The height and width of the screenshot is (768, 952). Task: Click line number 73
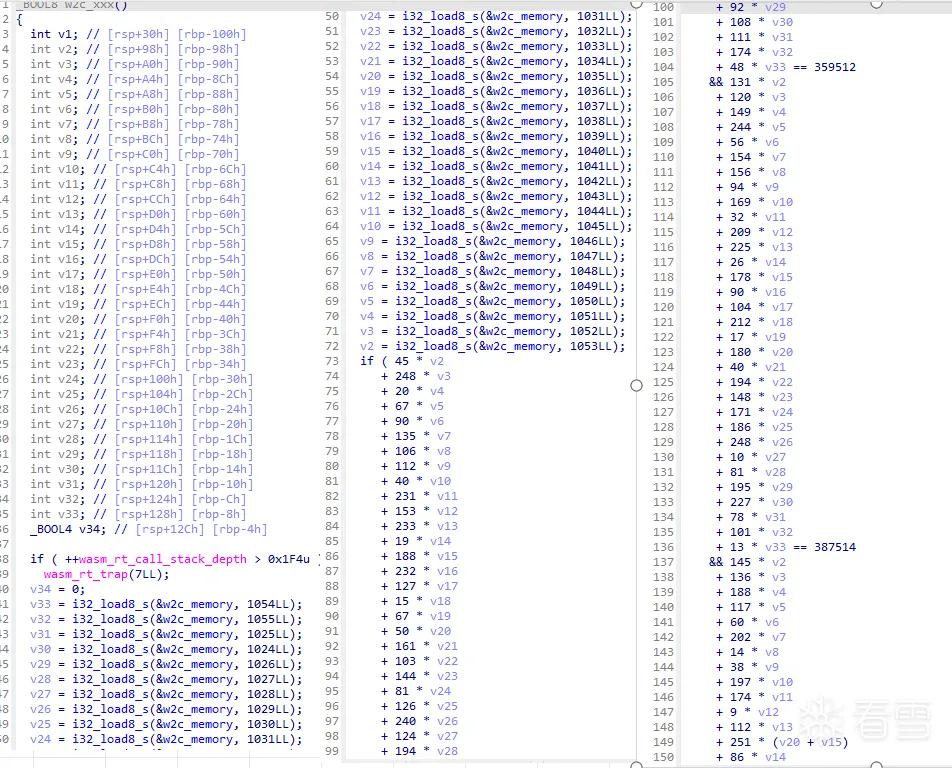pyautogui.click(x=332, y=361)
